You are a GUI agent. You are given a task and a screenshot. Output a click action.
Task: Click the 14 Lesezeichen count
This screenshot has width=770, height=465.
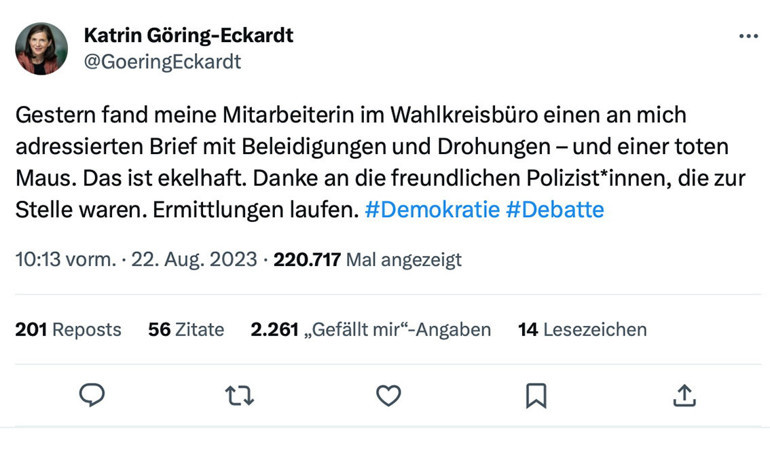click(582, 329)
